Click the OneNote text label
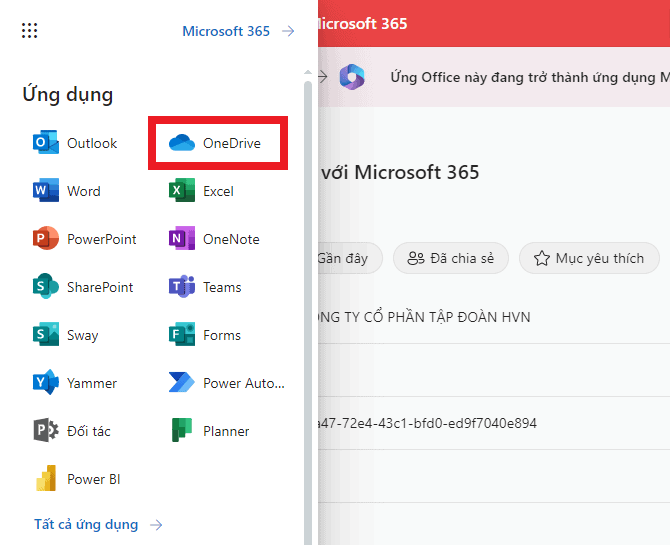The image size is (670, 545). click(x=231, y=239)
